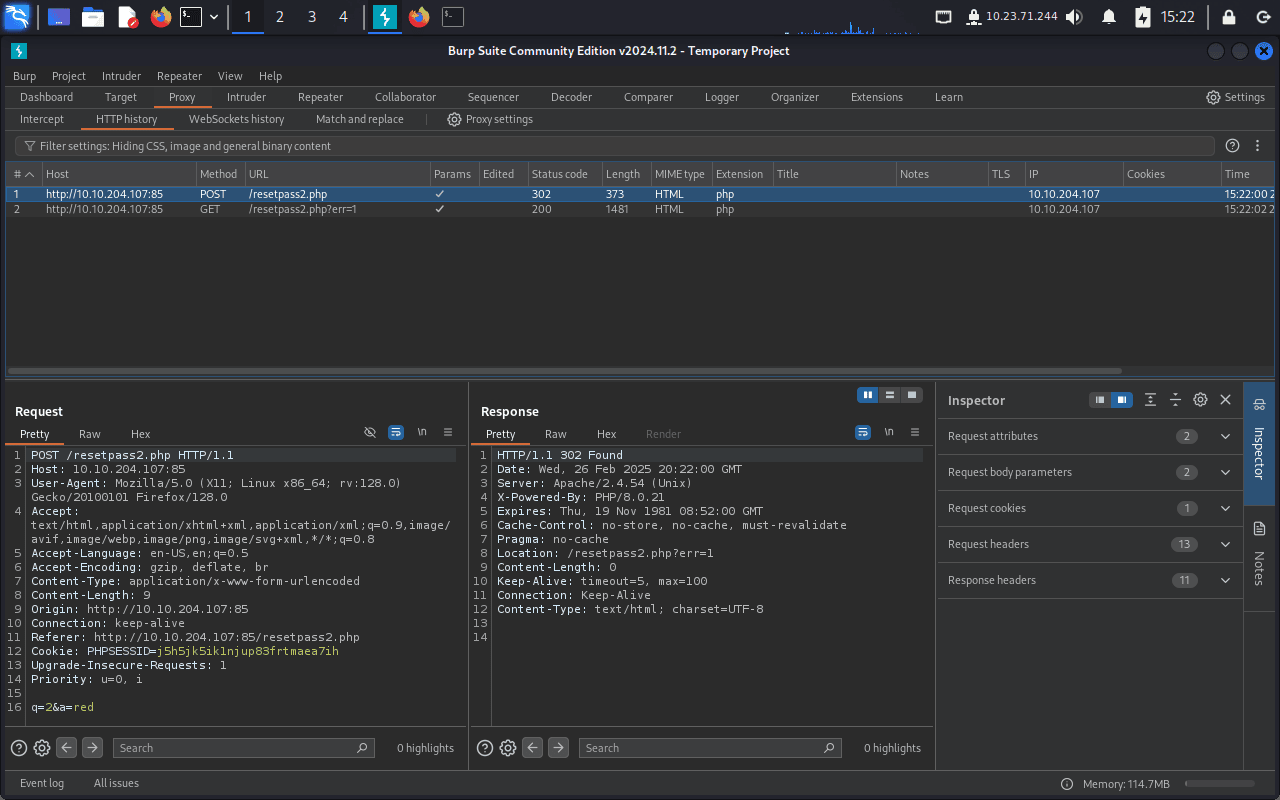The image size is (1280, 800).
Task: Toggle line wrap in Request panel
Action: point(396,432)
